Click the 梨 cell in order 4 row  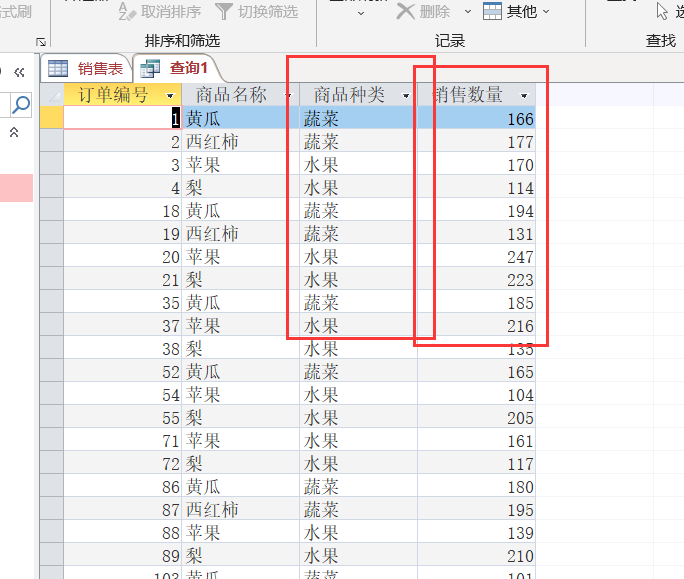pos(240,188)
